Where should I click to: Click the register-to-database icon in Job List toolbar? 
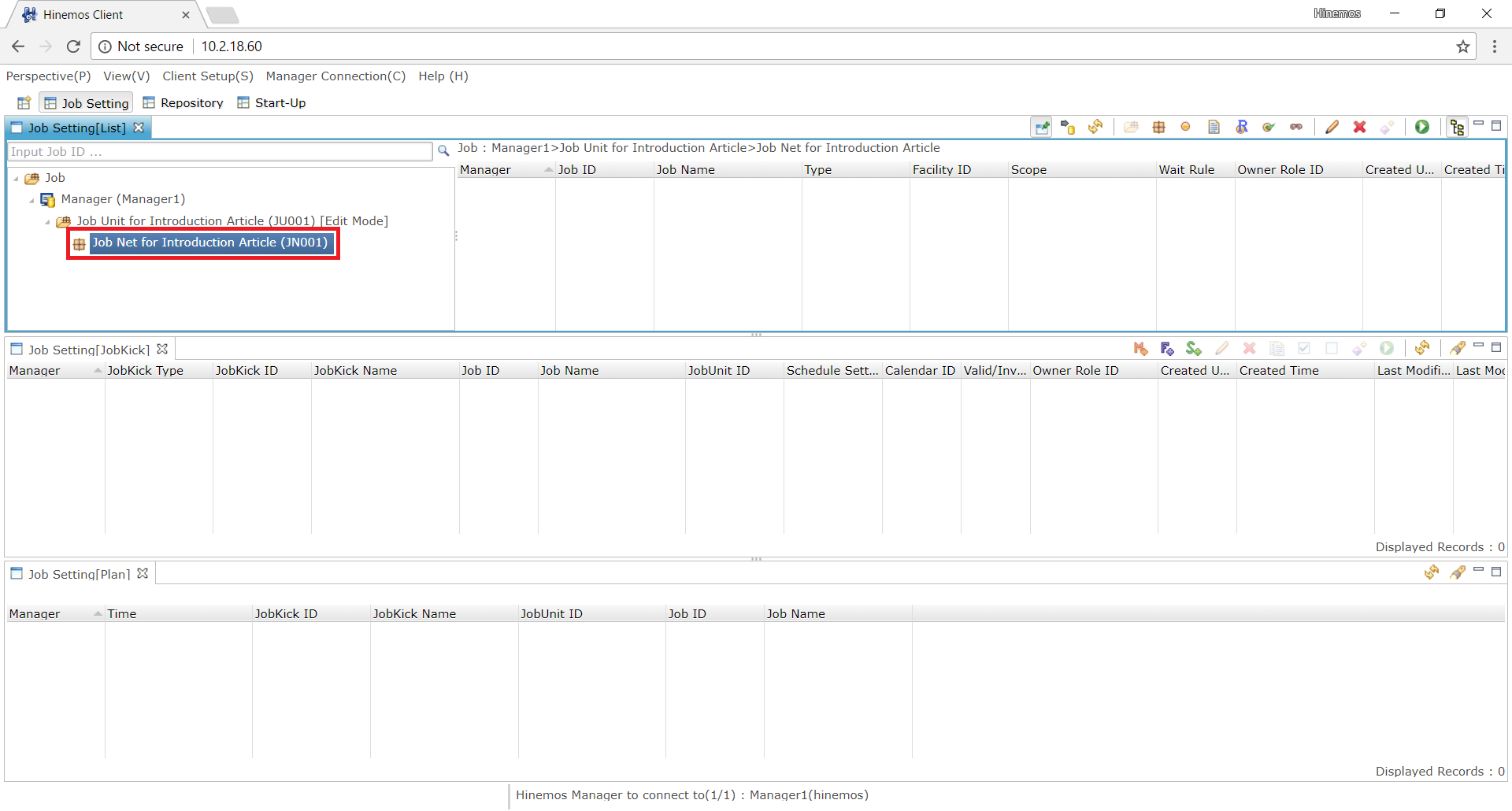pyautogui.click(x=1068, y=127)
